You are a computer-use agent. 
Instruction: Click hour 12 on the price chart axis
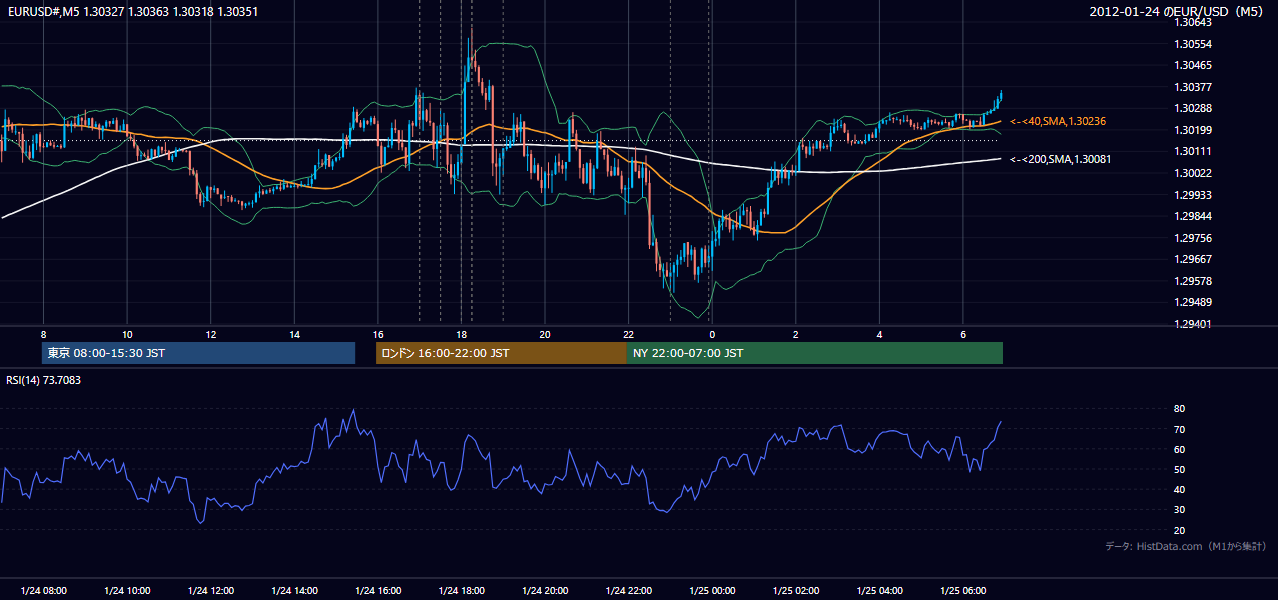(x=210, y=334)
